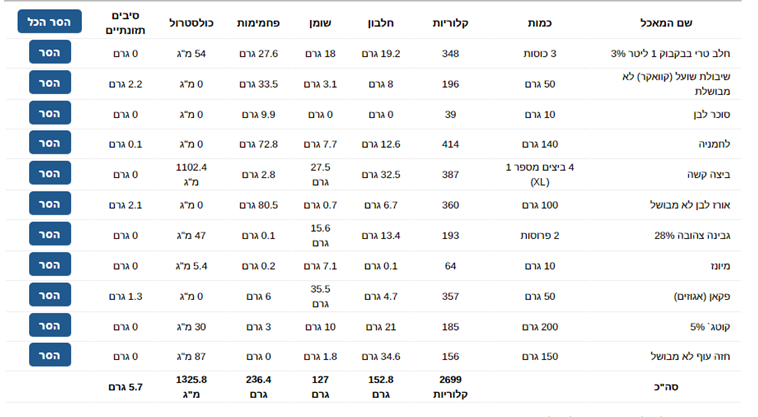Click the total 2699 קלוריות cell
Image resolution: width=758 pixels, height=417 pixels.
[450, 387]
